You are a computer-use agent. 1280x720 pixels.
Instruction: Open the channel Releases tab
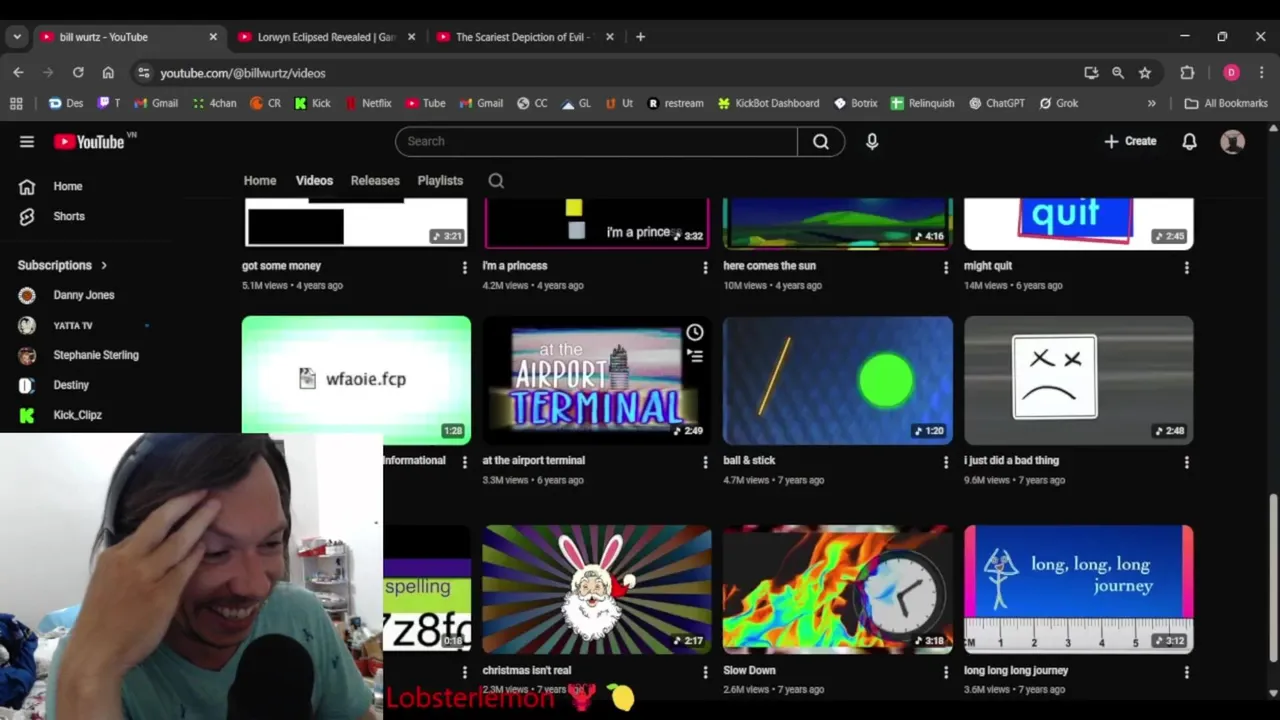pyautogui.click(x=375, y=181)
